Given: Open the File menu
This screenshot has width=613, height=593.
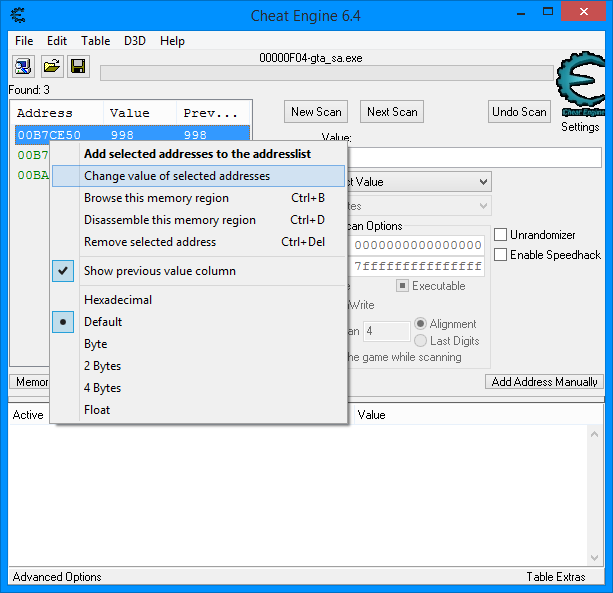Looking at the screenshot, I should point(24,41).
